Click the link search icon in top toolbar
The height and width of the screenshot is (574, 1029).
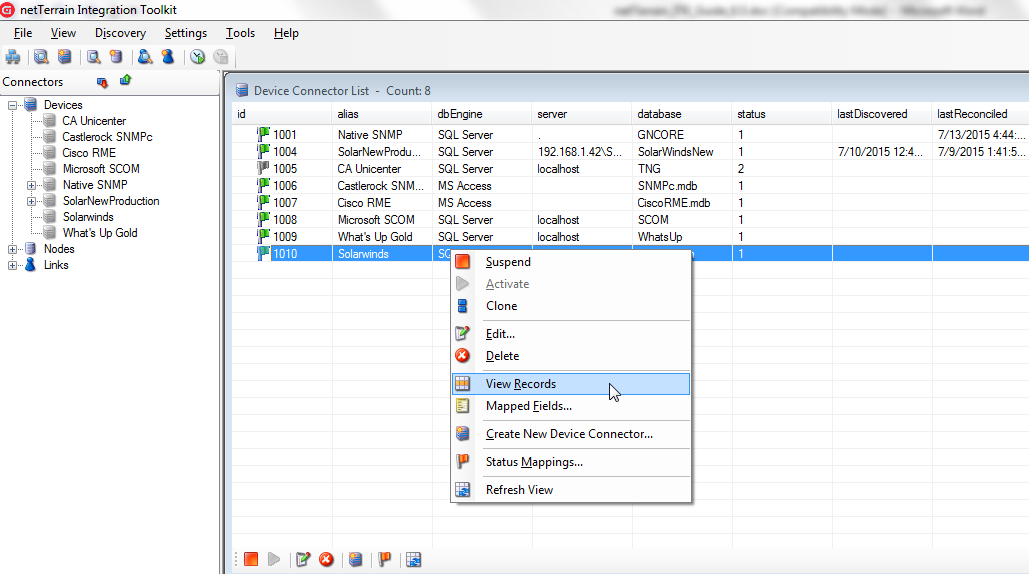click(x=145, y=57)
